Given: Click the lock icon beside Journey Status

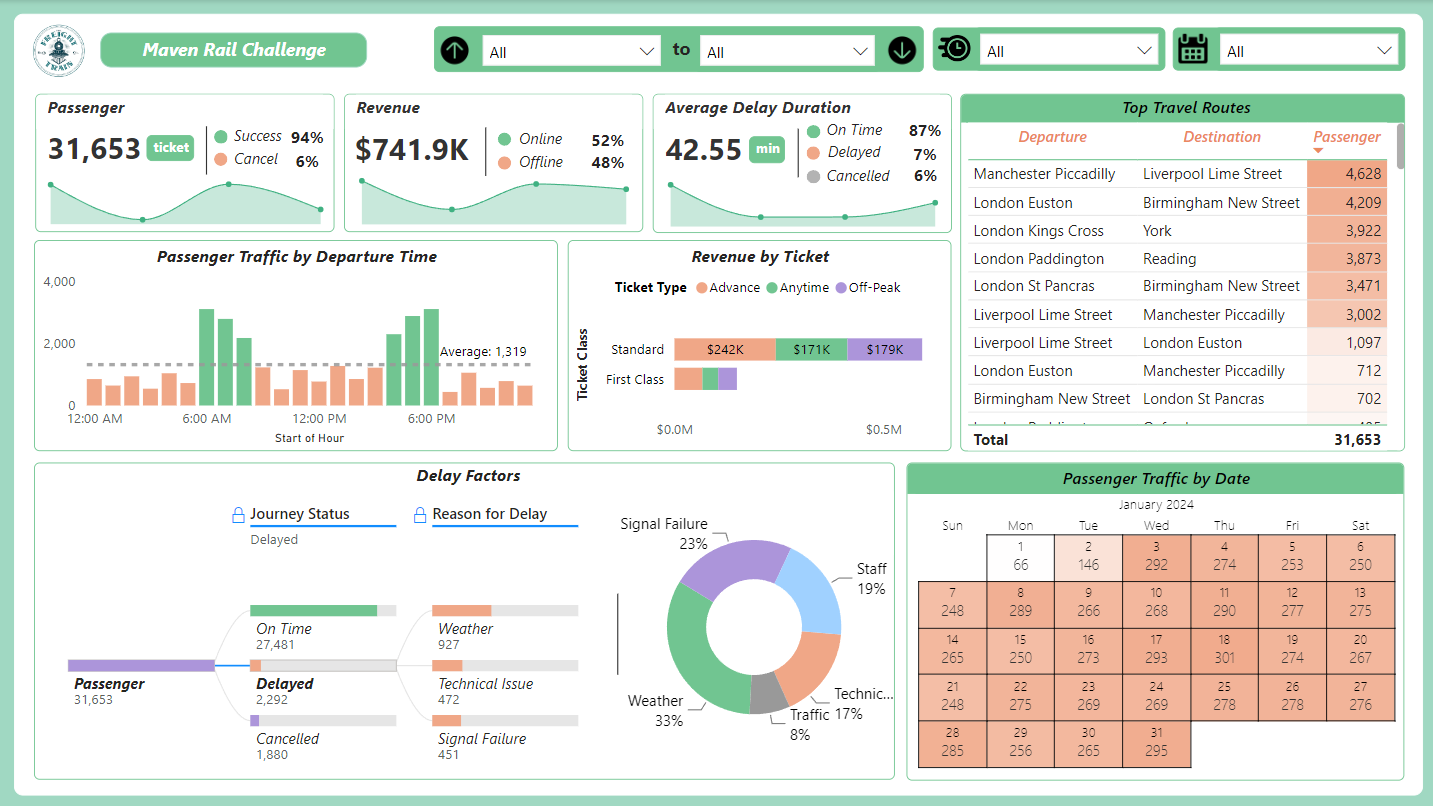Looking at the screenshot, I should pos(240,513).
